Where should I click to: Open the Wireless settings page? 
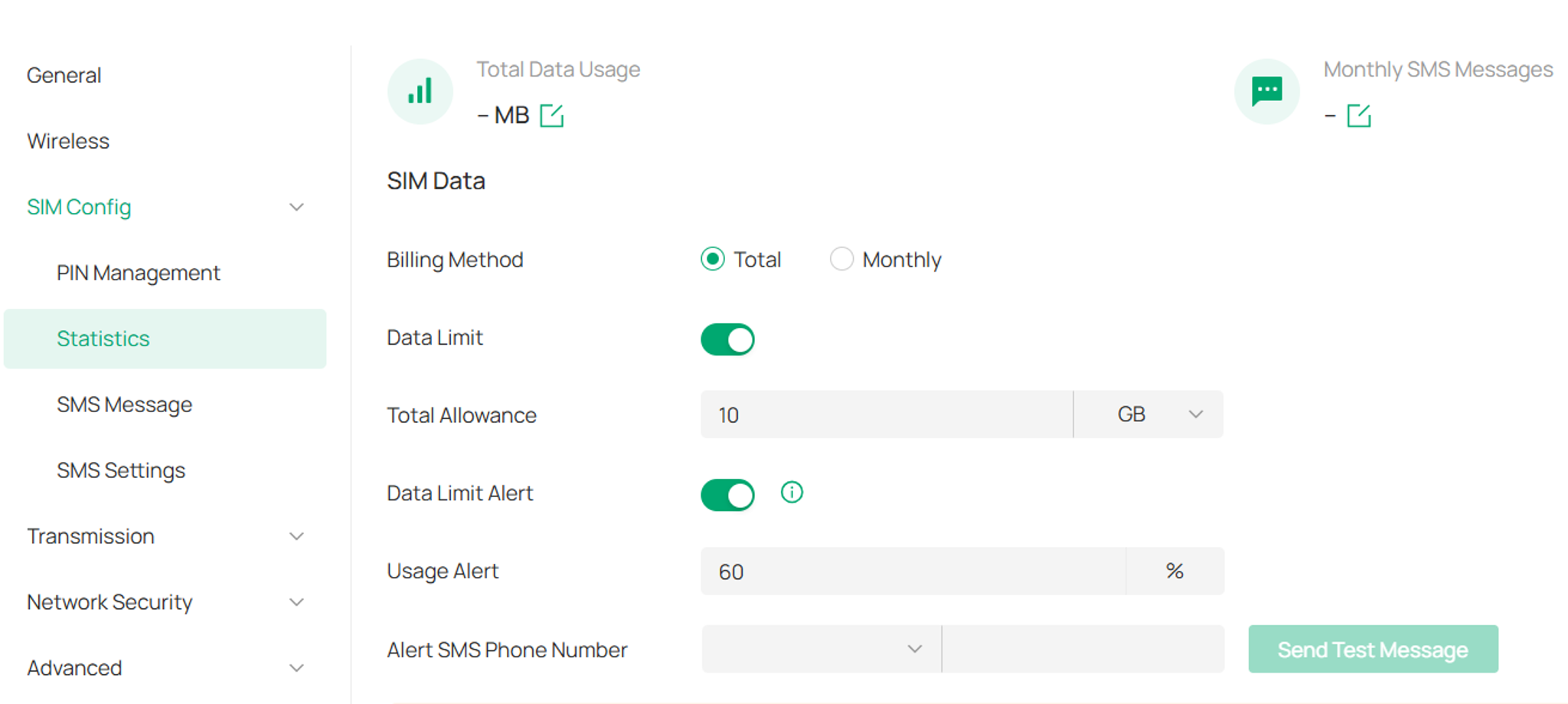[x=68, y=141]
